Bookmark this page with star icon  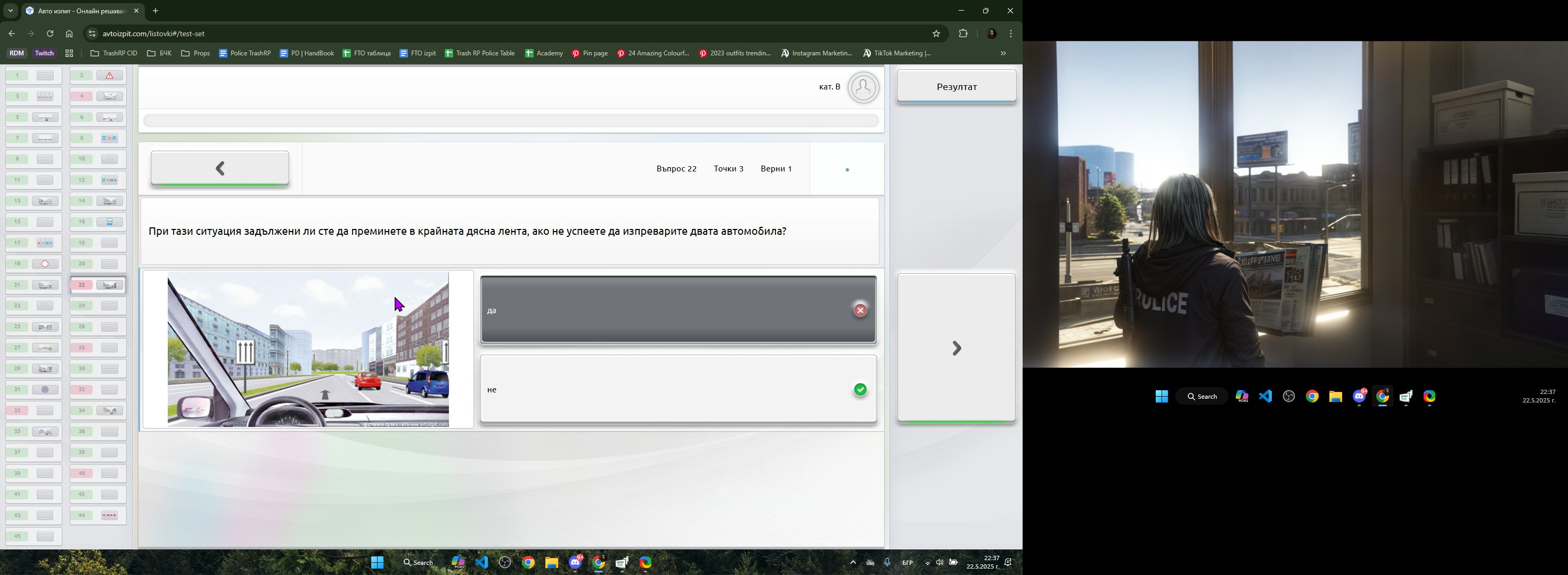click(x=936, y=34)
